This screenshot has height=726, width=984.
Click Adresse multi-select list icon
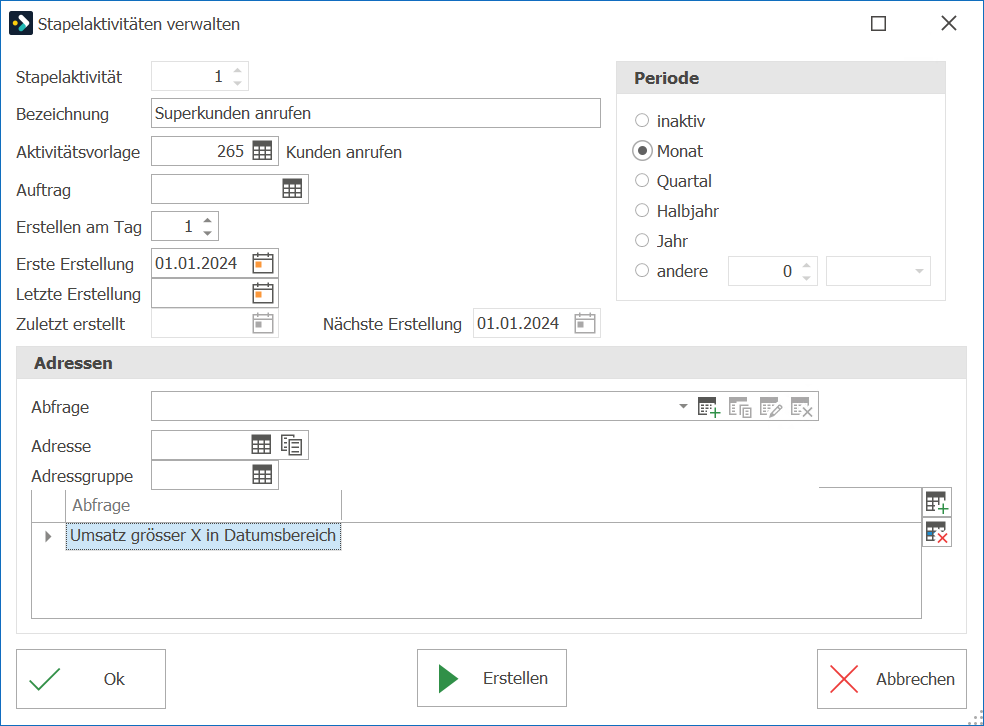(x=291, y=445)
